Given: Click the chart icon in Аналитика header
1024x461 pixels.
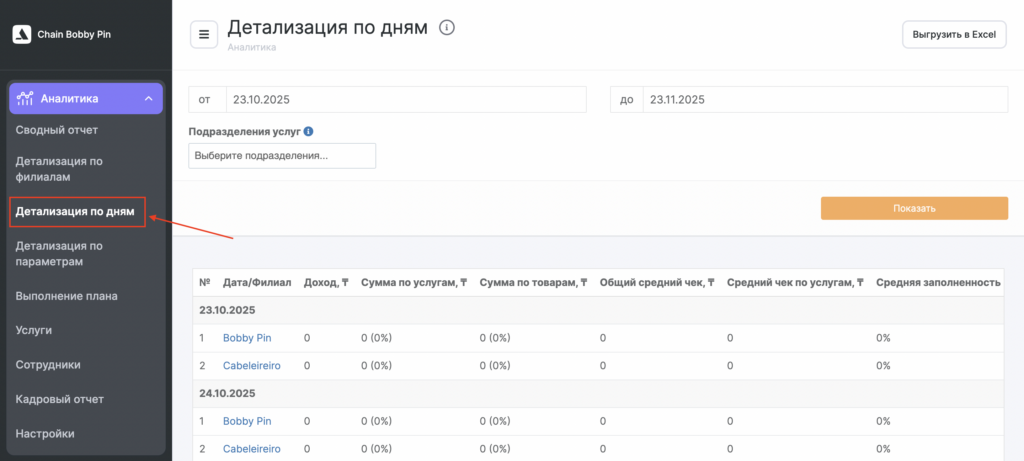Looking at the screenshot, I should click(26, 98).
